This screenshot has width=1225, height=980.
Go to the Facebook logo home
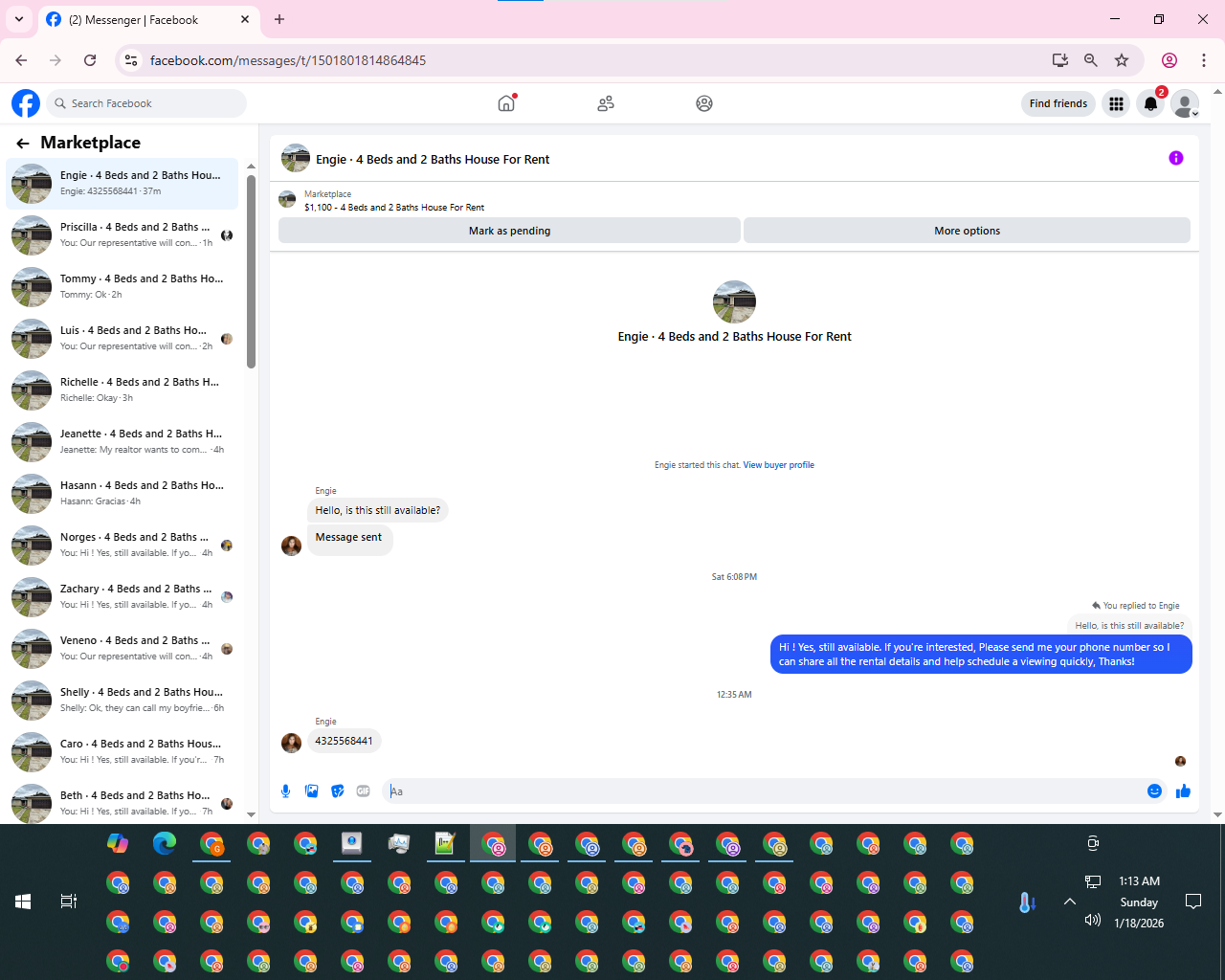point(26,103)
